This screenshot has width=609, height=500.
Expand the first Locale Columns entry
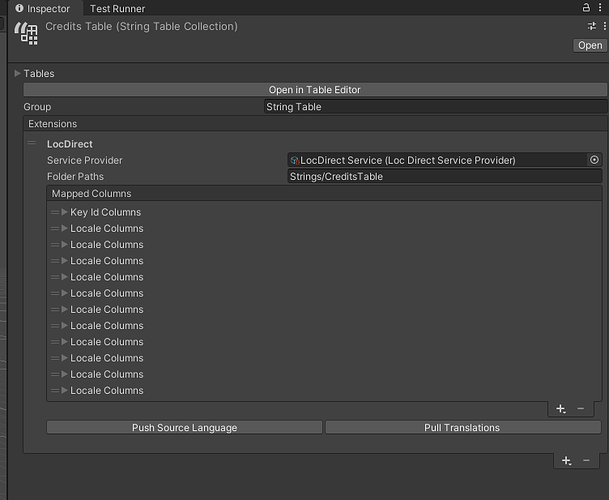(x=64, y=228)
